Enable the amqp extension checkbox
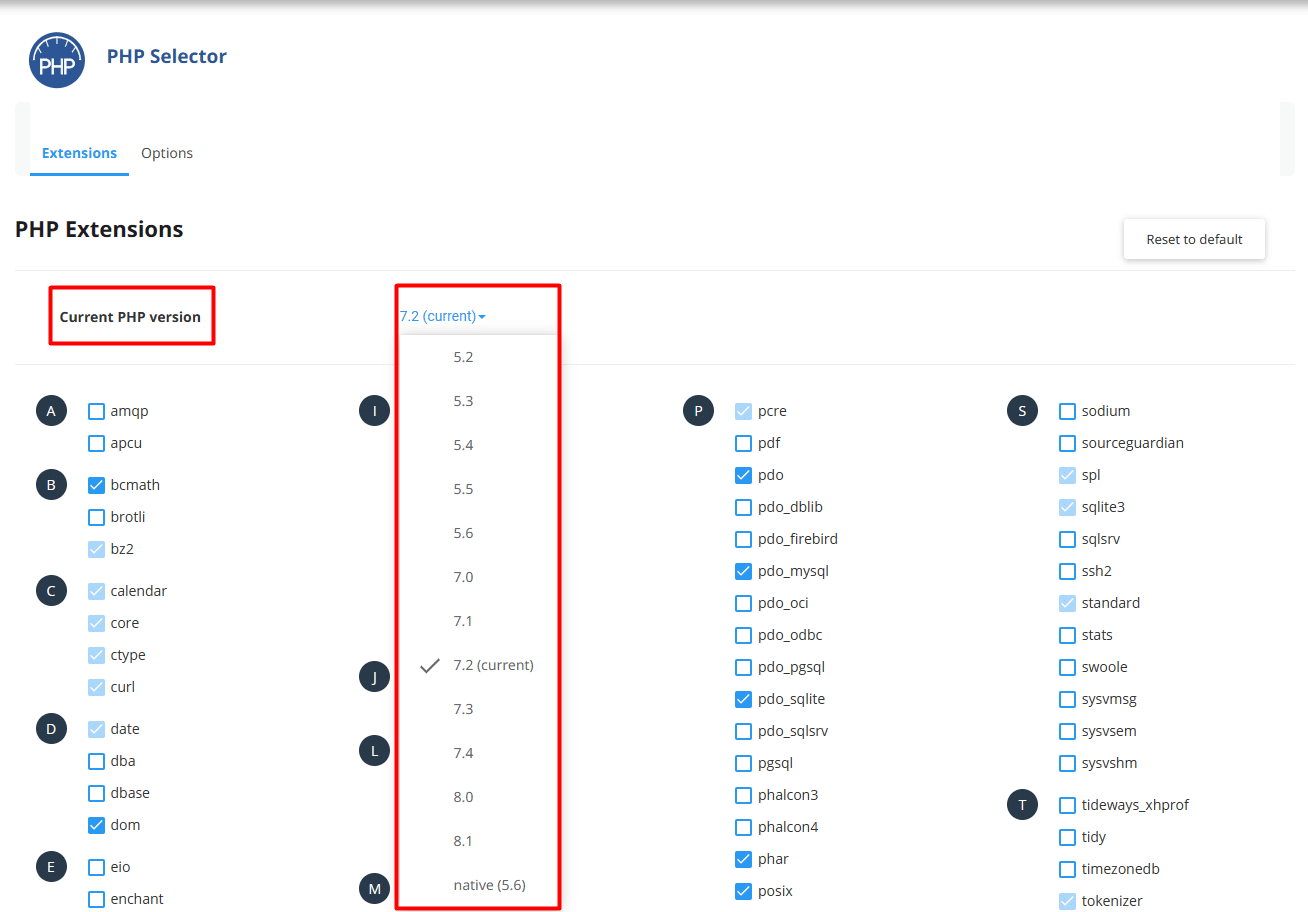 tap(96, 410)
